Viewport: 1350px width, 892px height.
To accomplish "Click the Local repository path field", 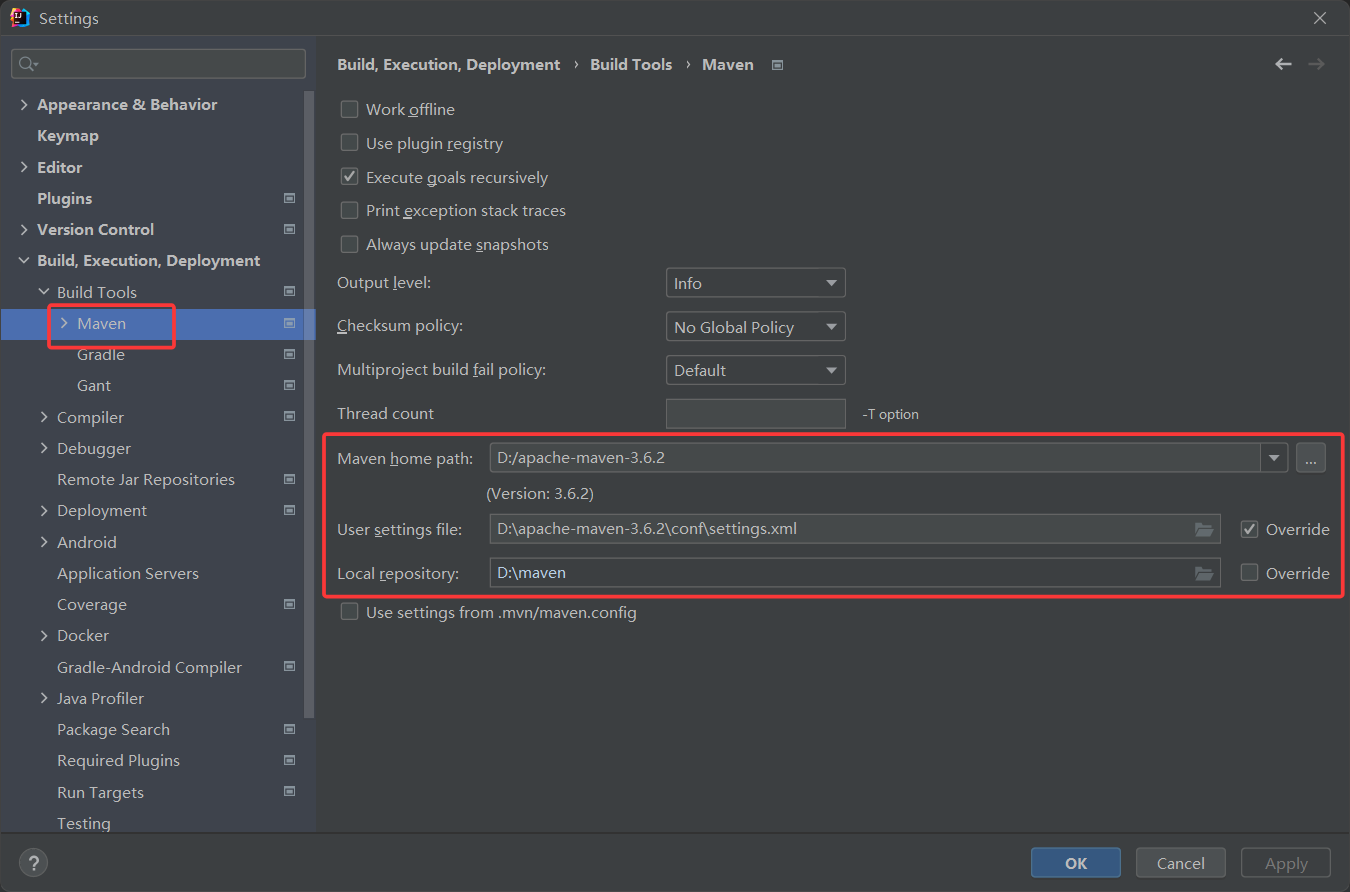I will (x=855, y=573).
